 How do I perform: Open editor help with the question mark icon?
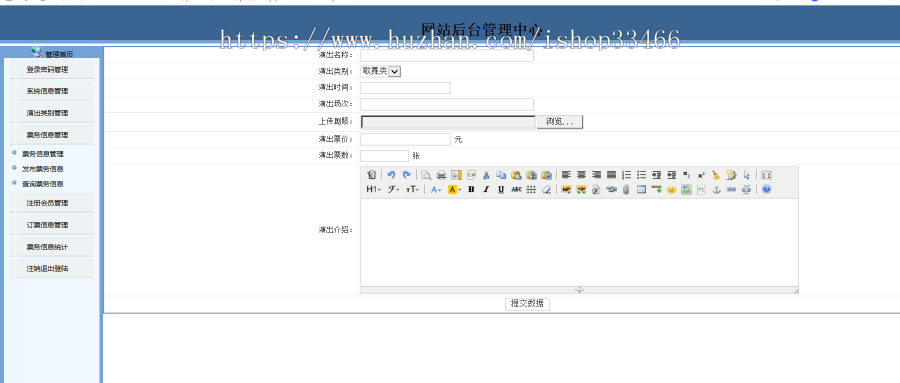click(766, 189)
